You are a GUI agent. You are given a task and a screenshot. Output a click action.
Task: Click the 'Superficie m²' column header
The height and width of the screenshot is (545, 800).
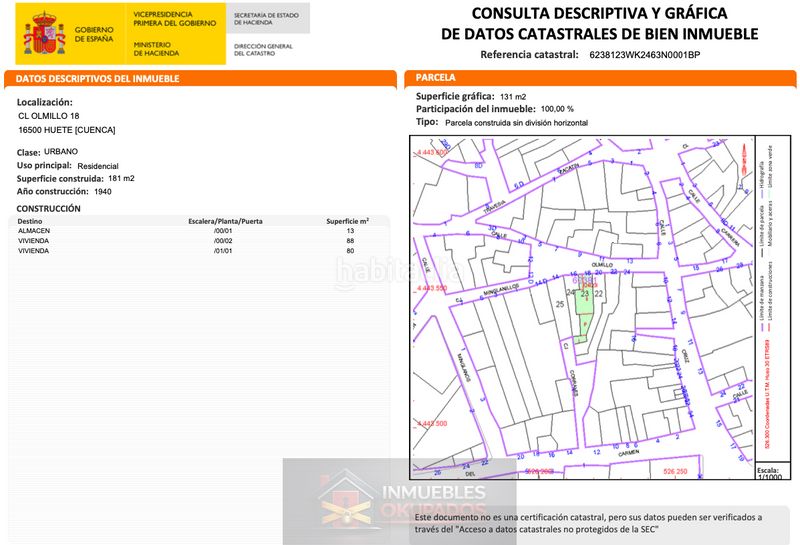coord(347,221)
